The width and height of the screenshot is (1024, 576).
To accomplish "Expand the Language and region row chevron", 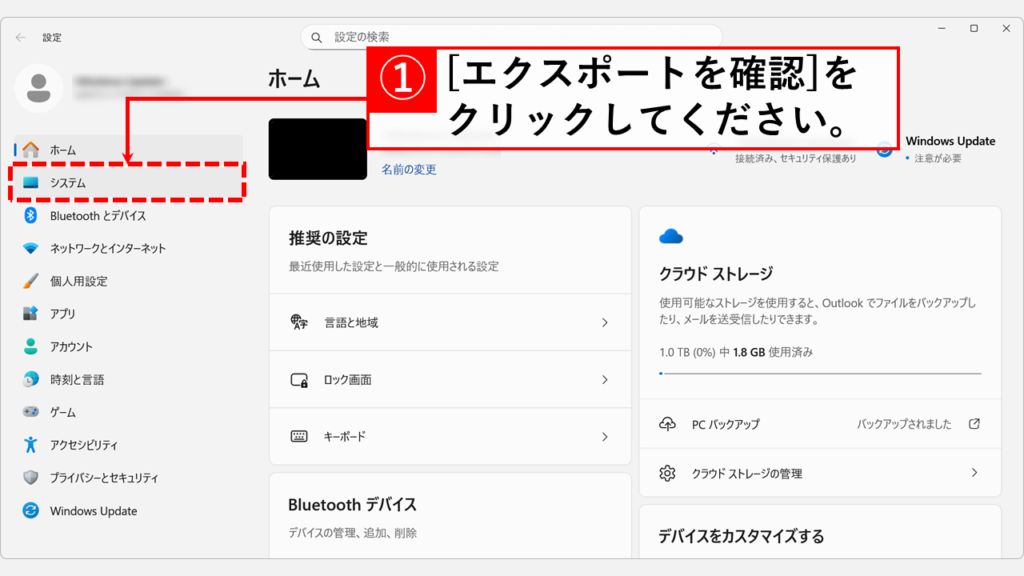I will (604, 323).
